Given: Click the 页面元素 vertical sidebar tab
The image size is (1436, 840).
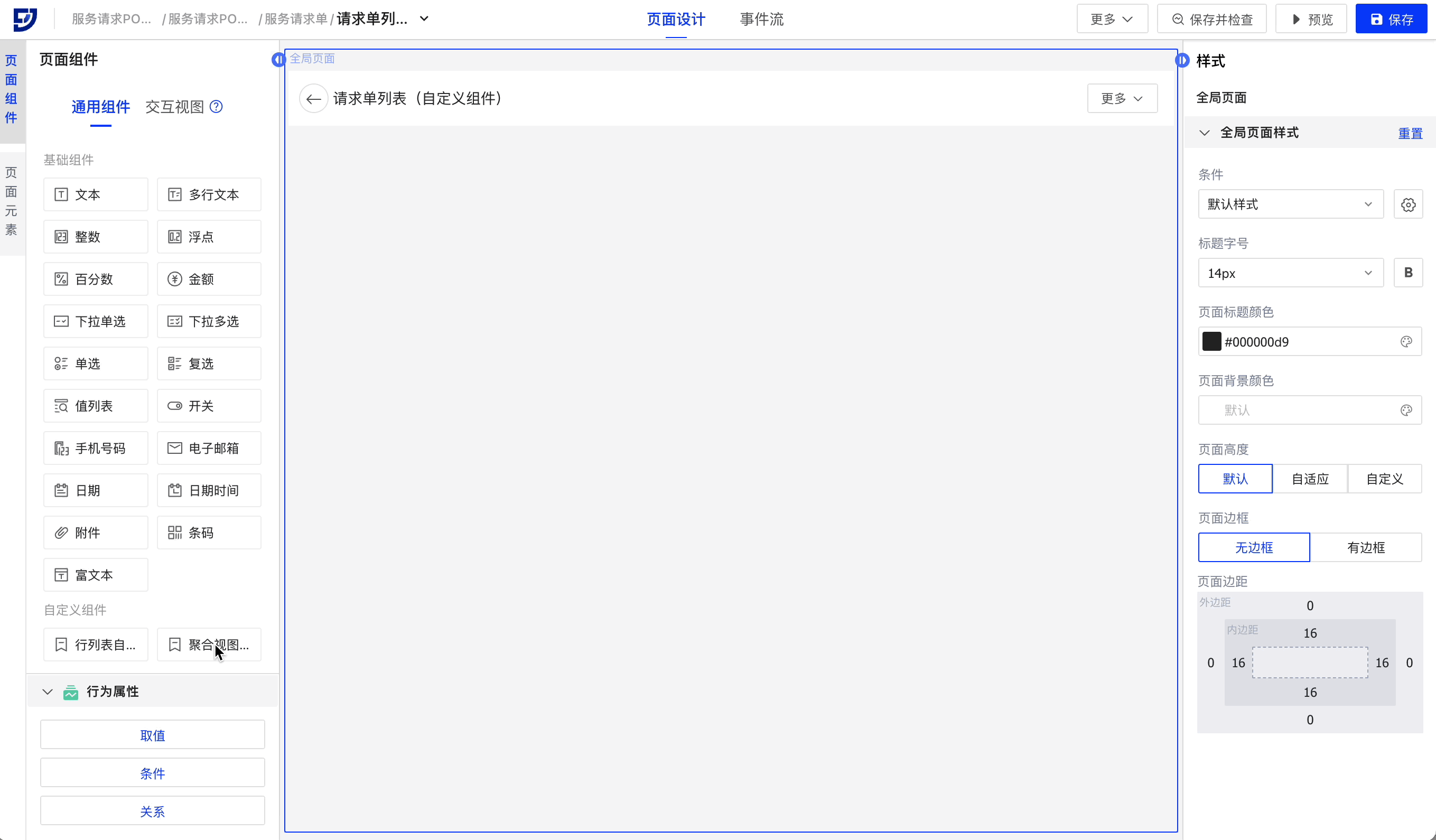Looking at the screenshot, I should pyautogui.click(x=12, y=201).
